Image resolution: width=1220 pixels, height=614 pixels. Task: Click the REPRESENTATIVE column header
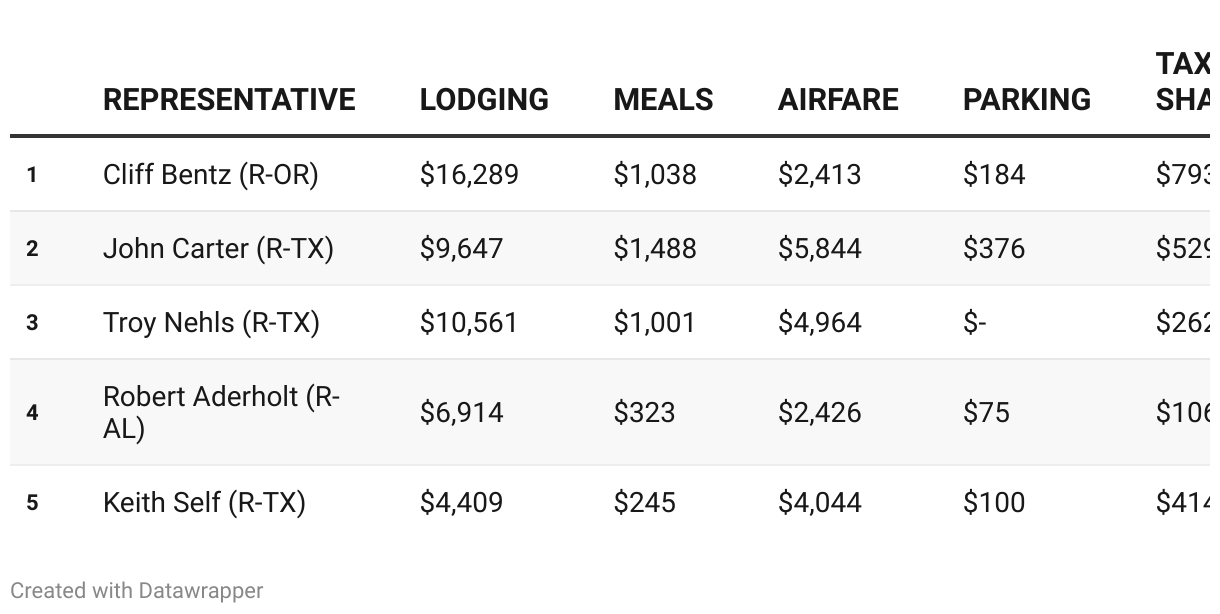[229, 100]
